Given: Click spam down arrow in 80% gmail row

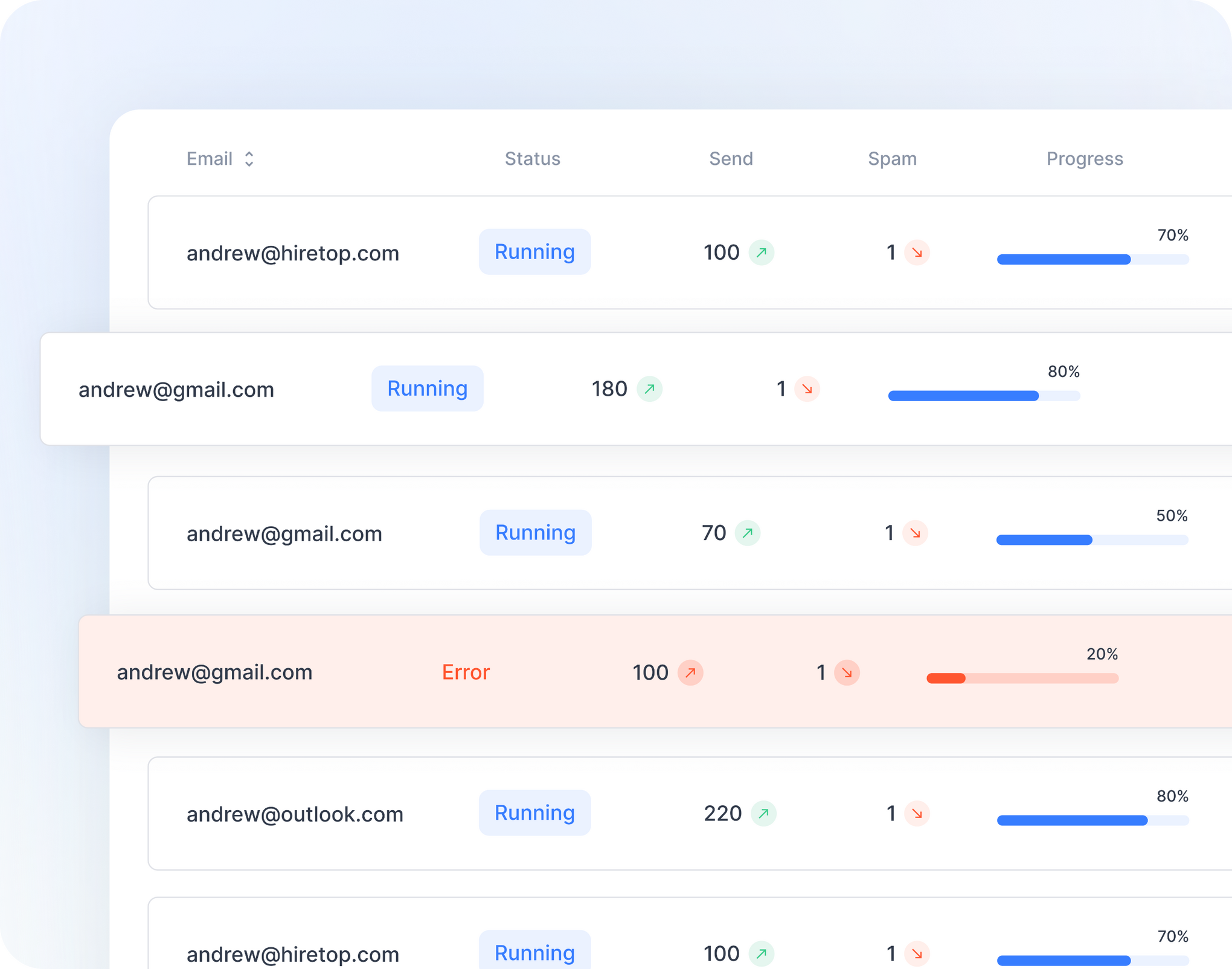Looking at the screenshot, I should [807, 389].
